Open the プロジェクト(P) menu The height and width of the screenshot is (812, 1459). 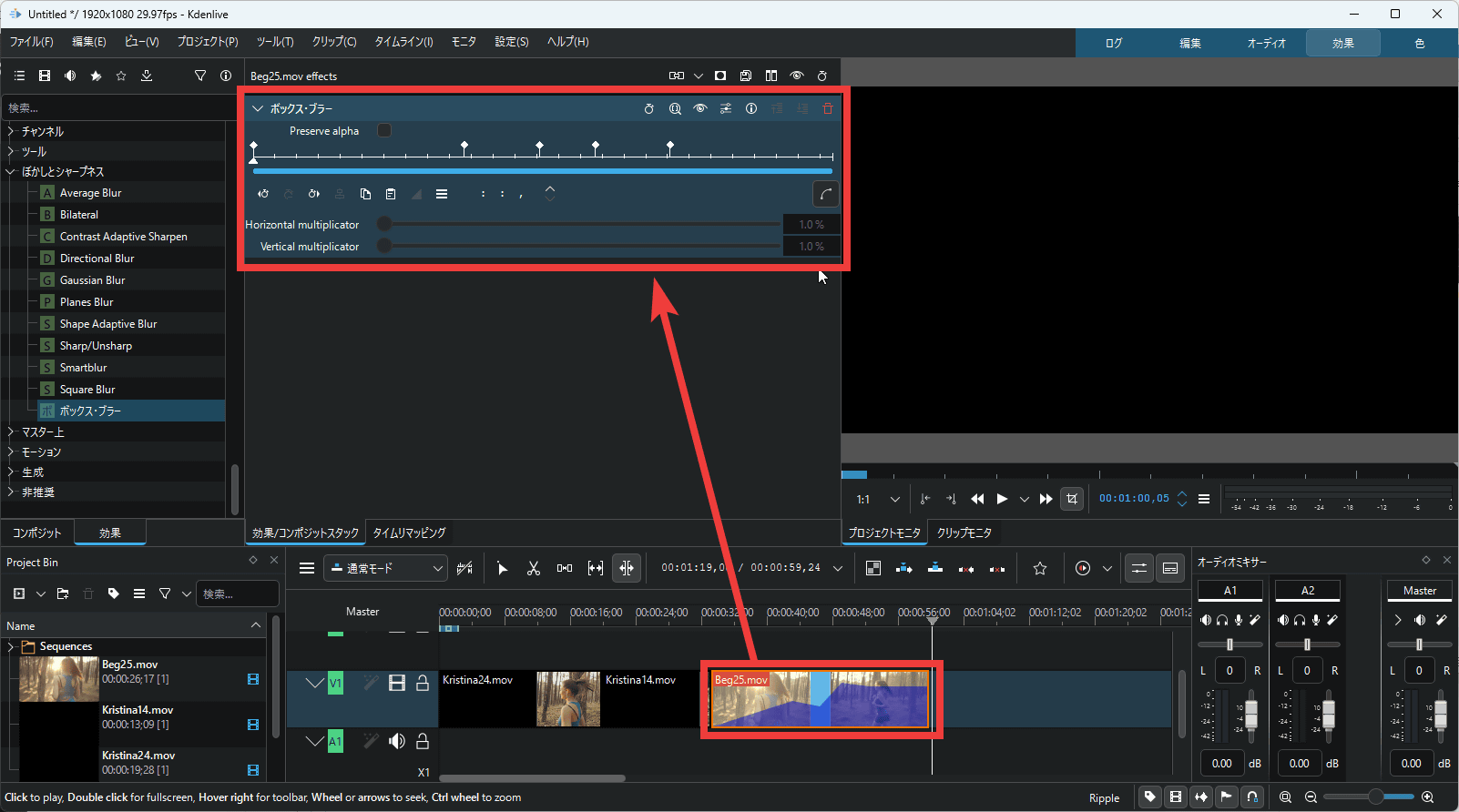(207, 42)
